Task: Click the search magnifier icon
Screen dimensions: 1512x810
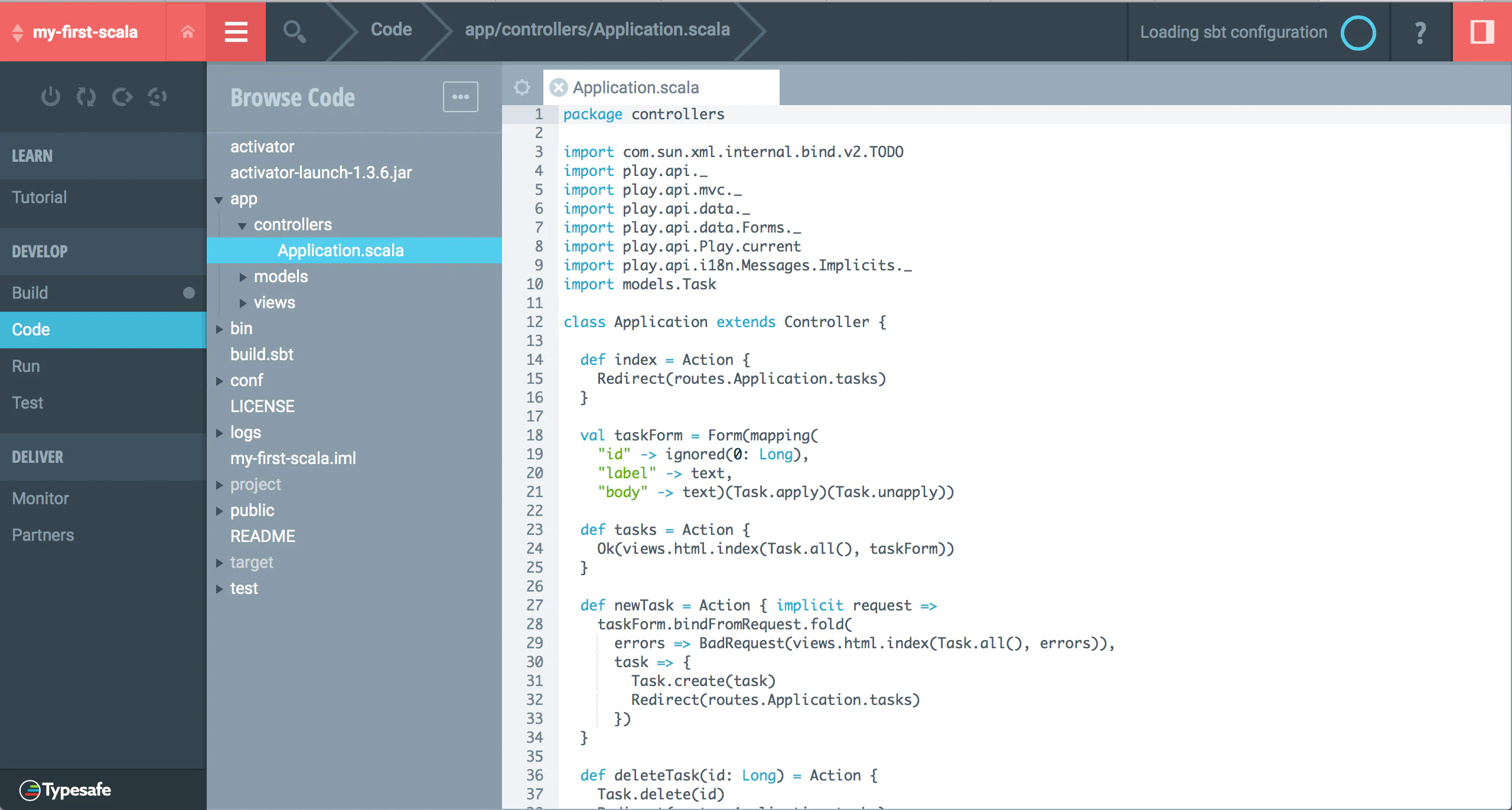Action: pos(294,31)
